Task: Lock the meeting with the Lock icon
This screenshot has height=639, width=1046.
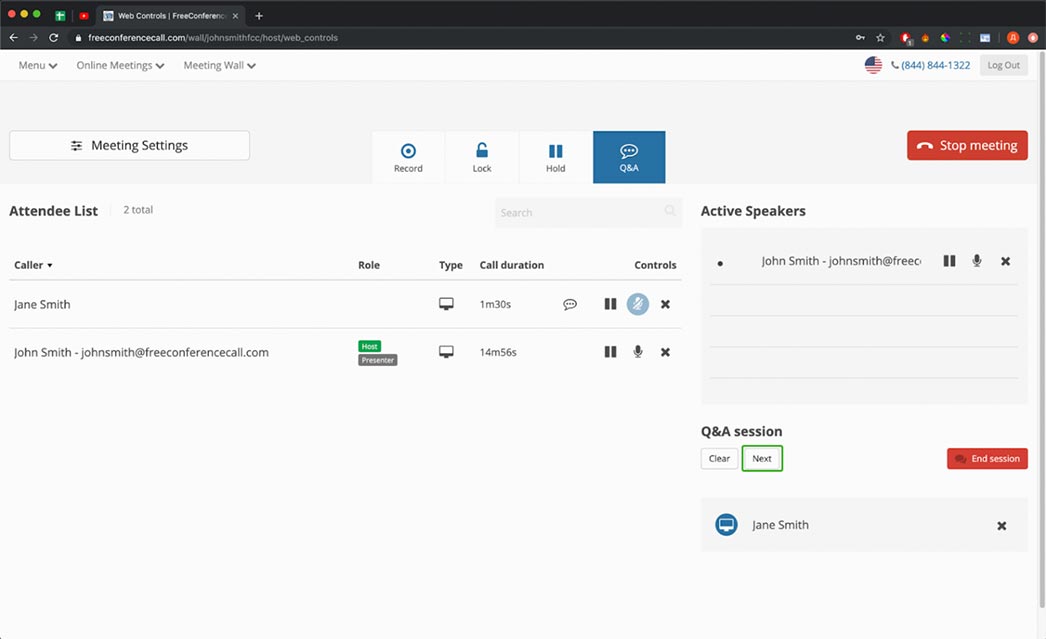Action: click(x=482, y=157)
